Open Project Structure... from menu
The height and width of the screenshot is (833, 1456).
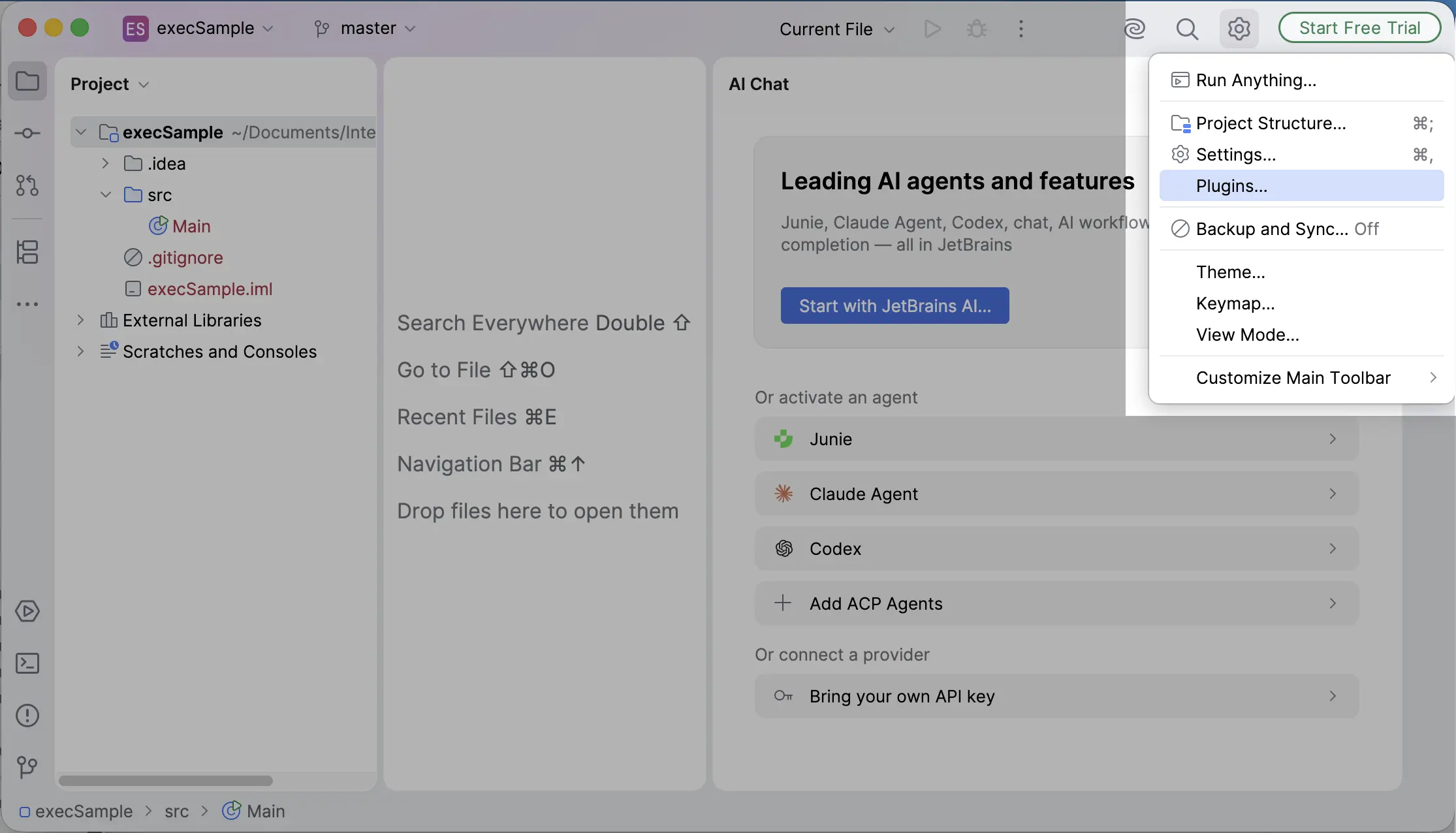(1301, 123)
